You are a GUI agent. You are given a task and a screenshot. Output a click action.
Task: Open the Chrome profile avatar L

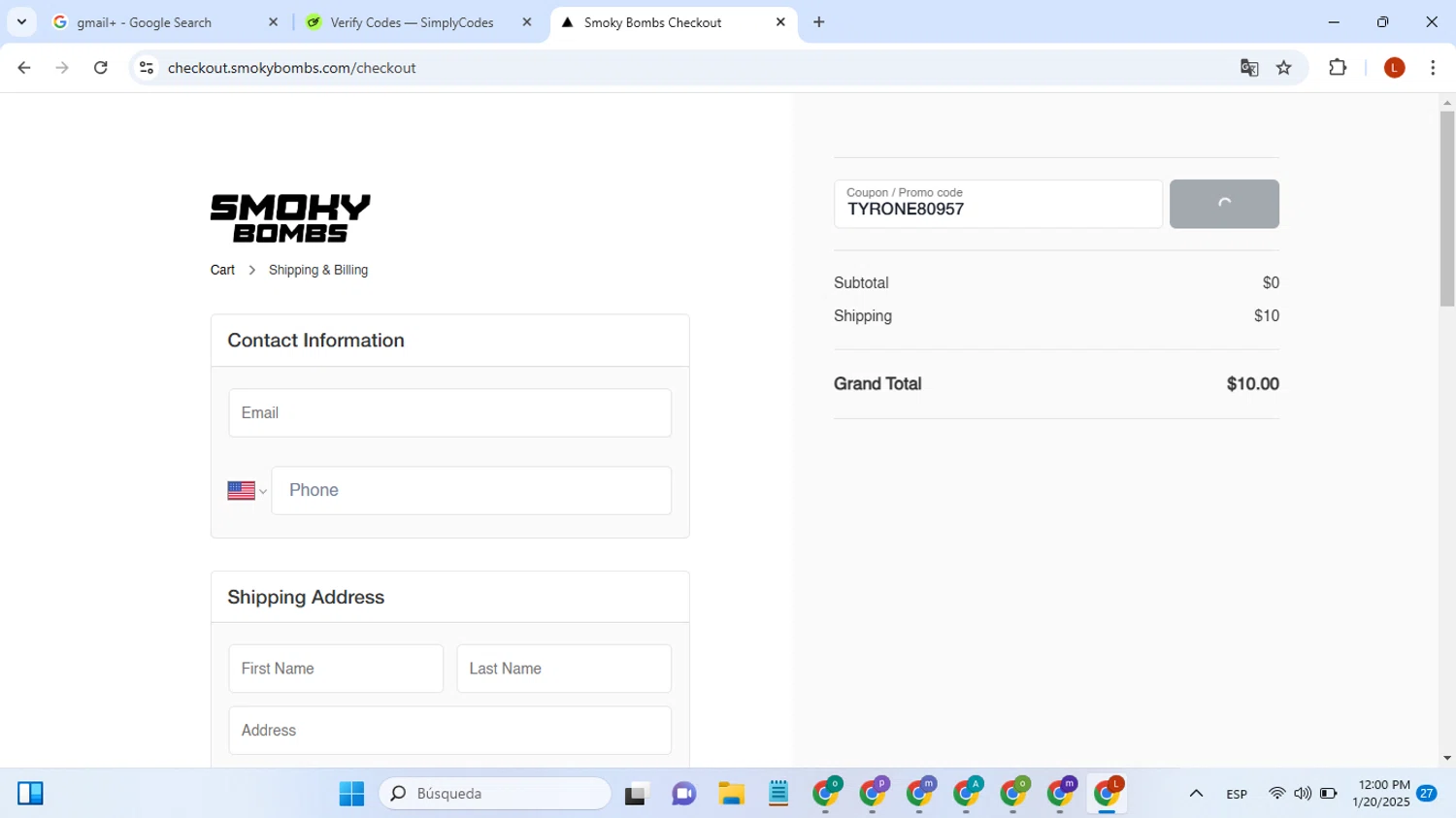(x=1395, y=68)
